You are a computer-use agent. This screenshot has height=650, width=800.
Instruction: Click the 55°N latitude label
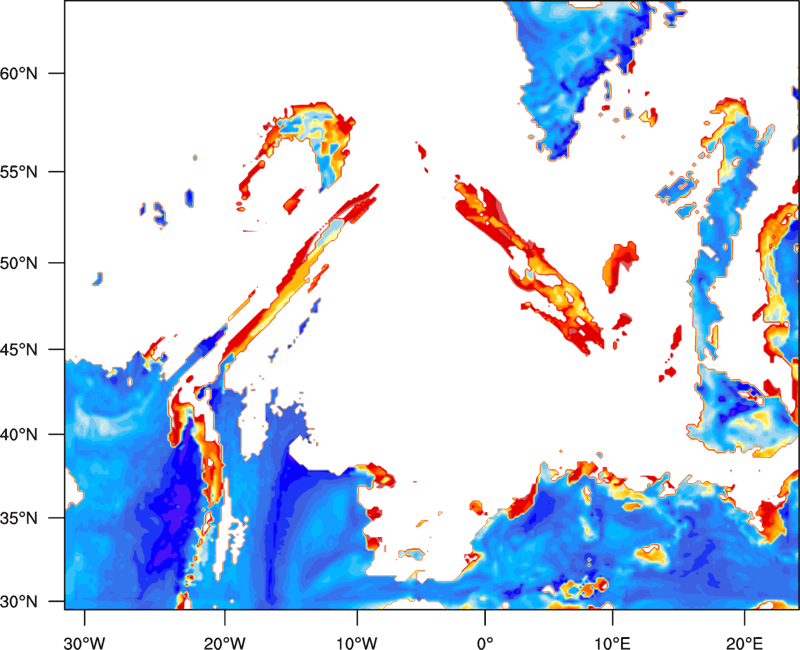(x=19, y=172)
